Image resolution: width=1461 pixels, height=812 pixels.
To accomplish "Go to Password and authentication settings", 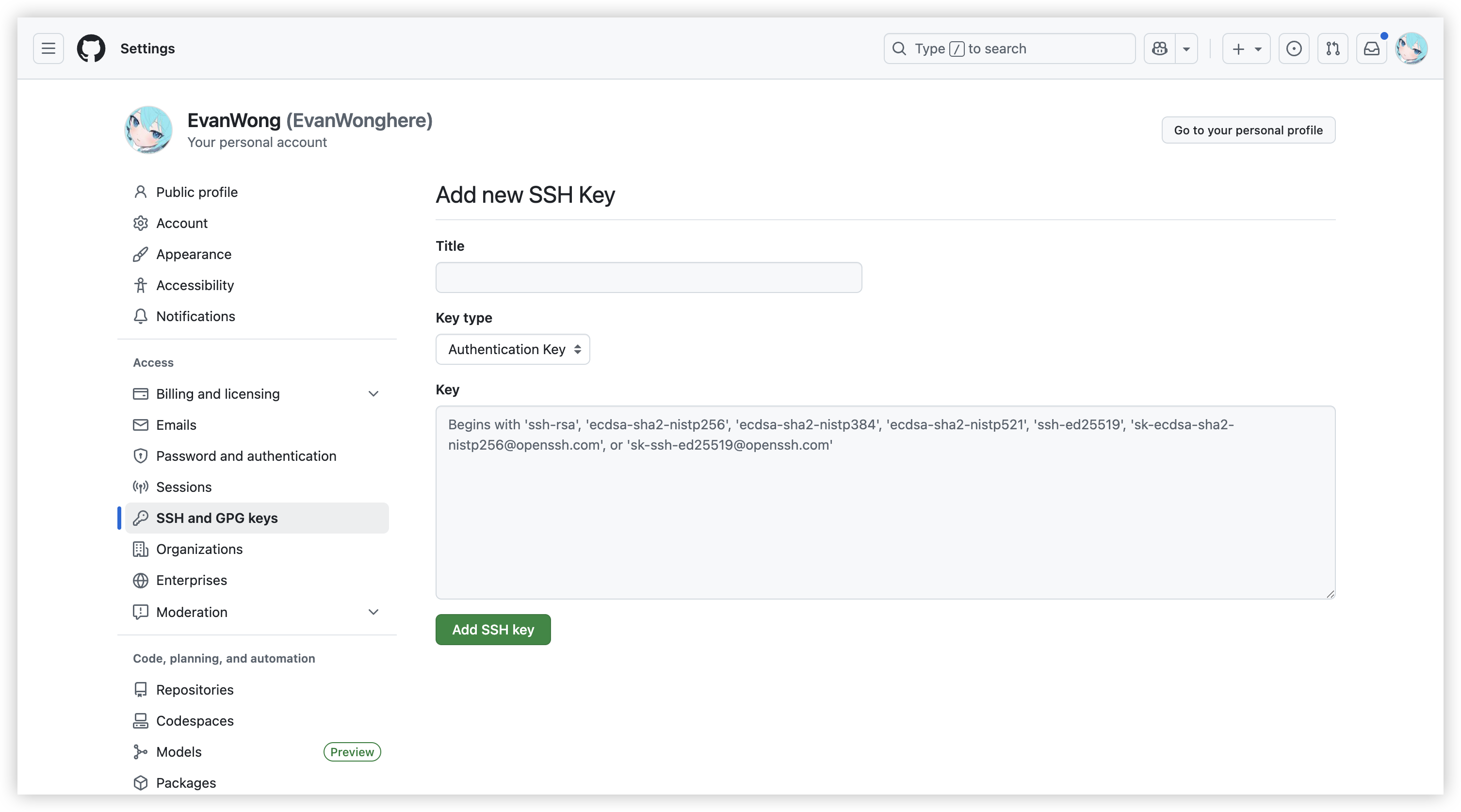I will [245, 456].
